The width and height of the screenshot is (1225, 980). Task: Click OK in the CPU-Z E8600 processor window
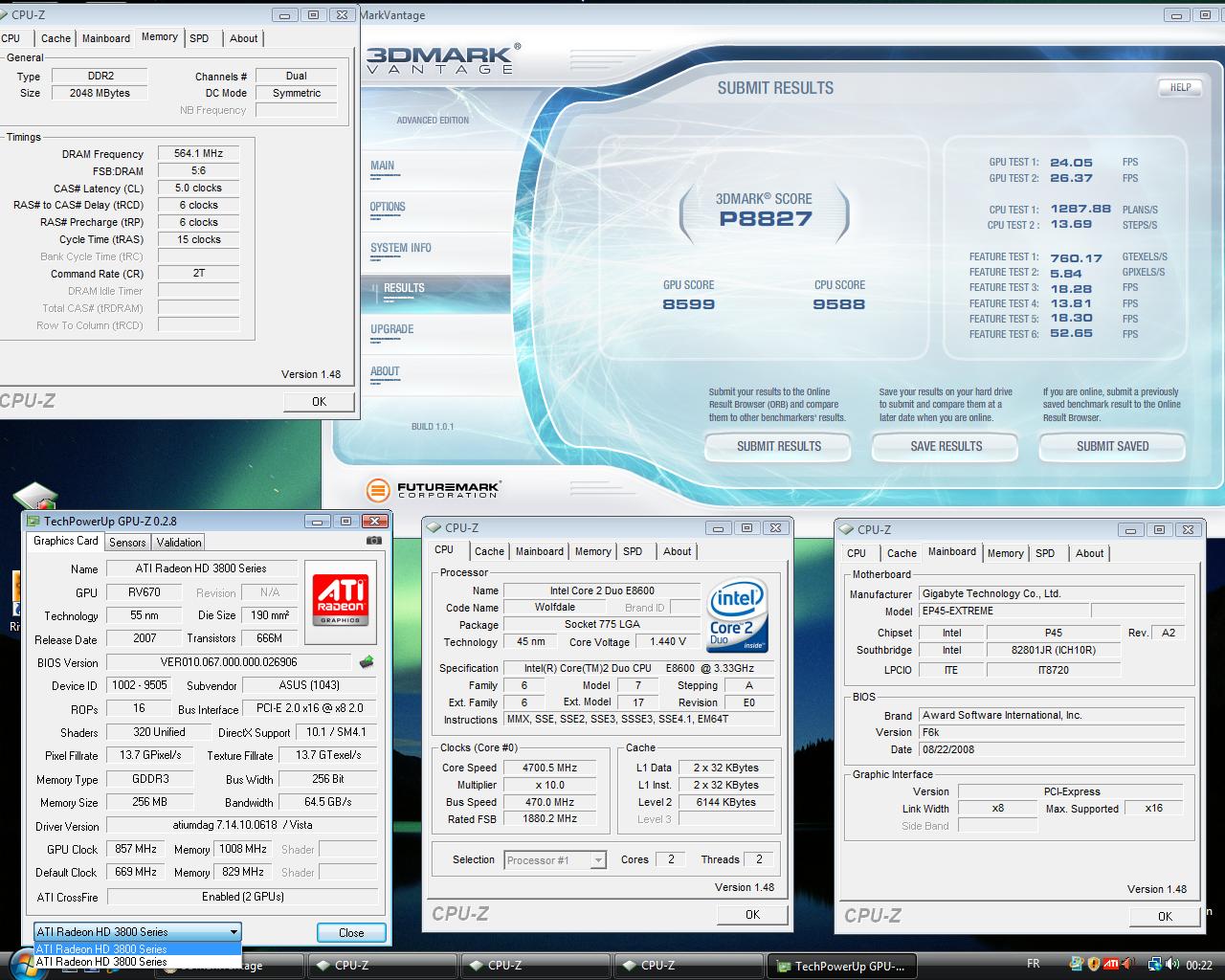pyautogui.click(x=752, y=915)
